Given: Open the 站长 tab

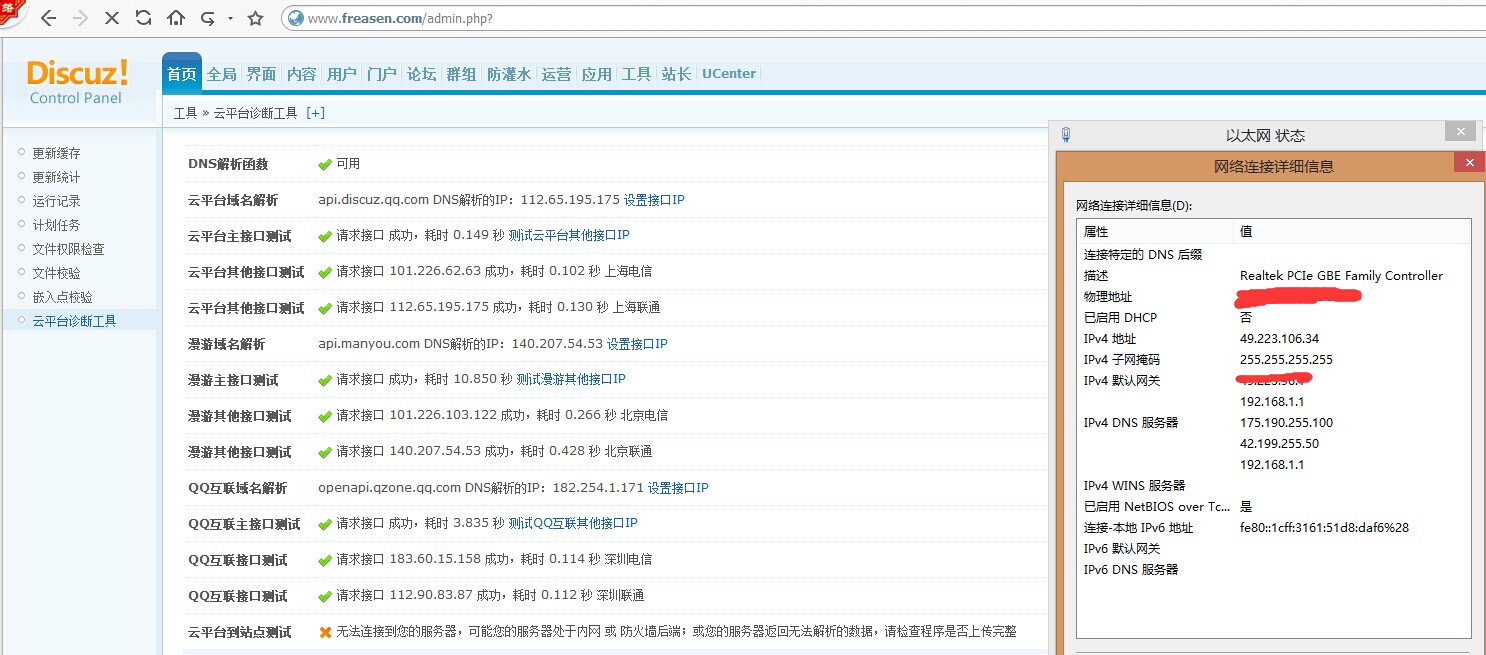Looking at the screenshot, I should tap(677, 74).
